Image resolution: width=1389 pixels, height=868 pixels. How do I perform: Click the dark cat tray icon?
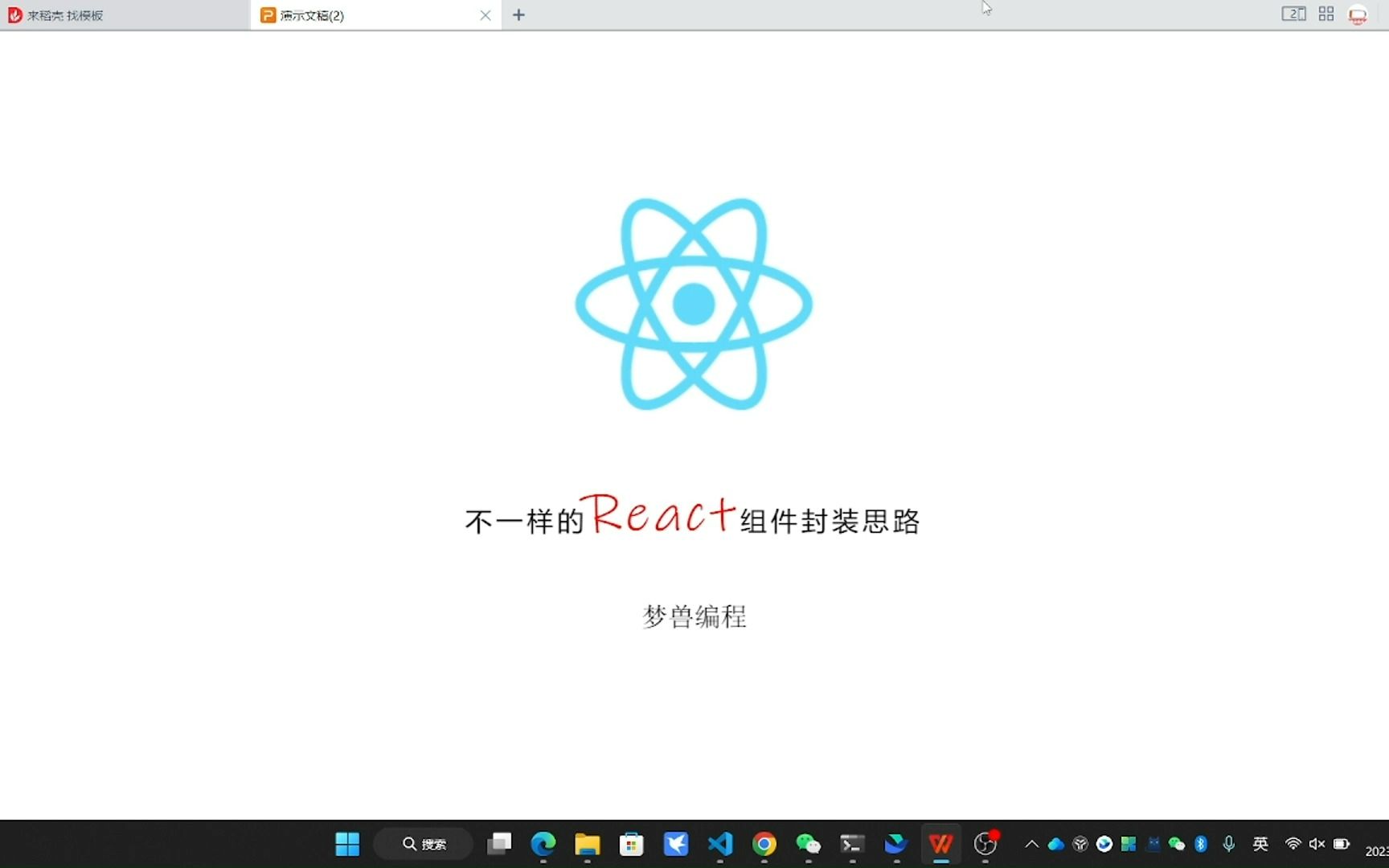pyautogui.click(x=1153, y=844)
